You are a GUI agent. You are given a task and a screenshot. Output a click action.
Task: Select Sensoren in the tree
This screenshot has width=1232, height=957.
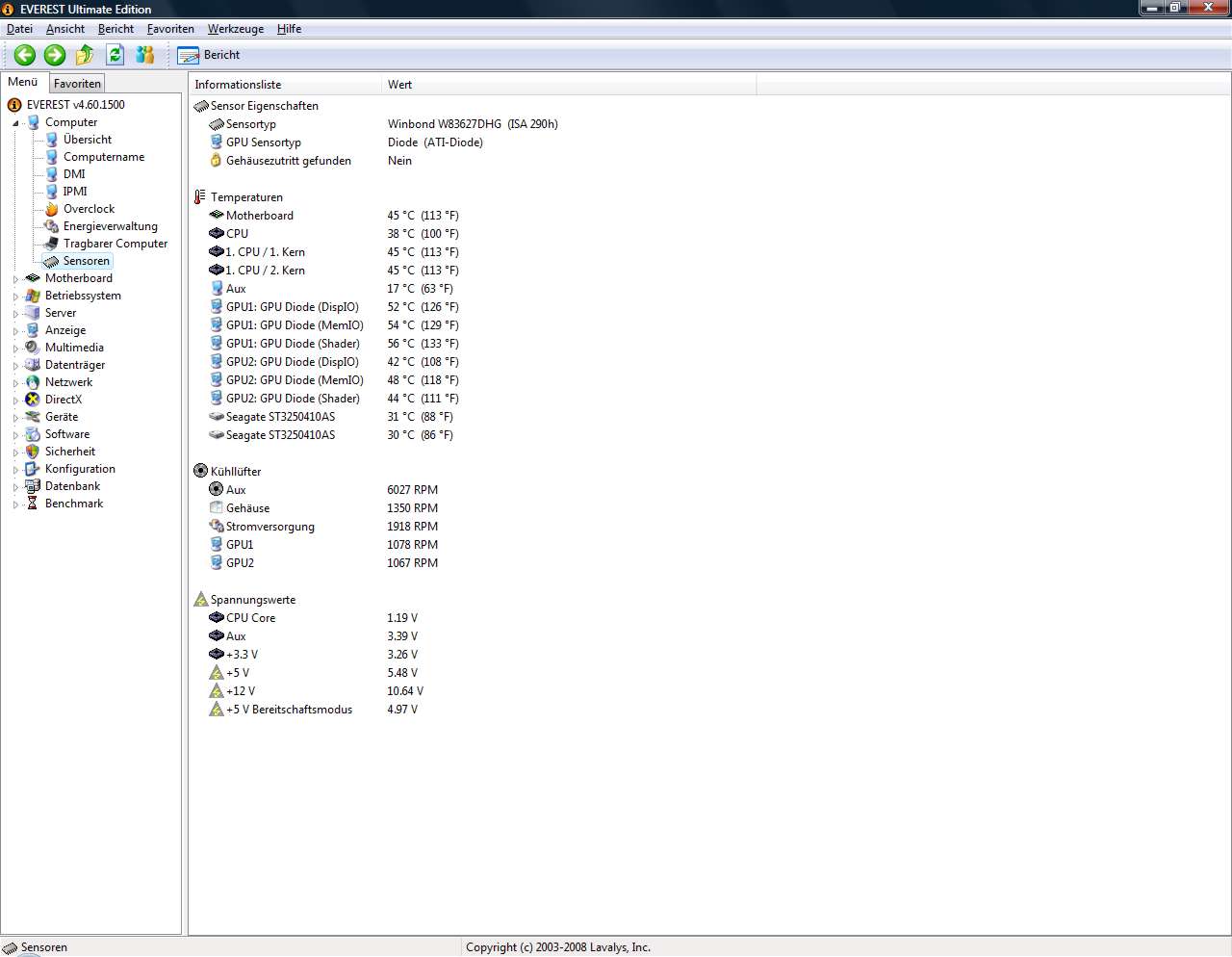point(87,261)
